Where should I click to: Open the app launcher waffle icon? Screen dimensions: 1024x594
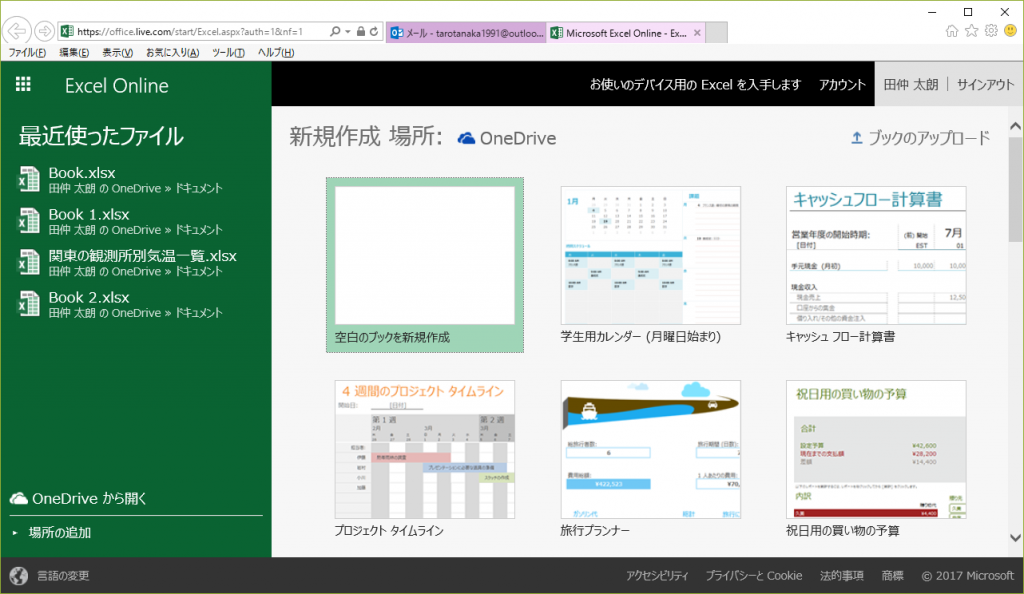23,85
